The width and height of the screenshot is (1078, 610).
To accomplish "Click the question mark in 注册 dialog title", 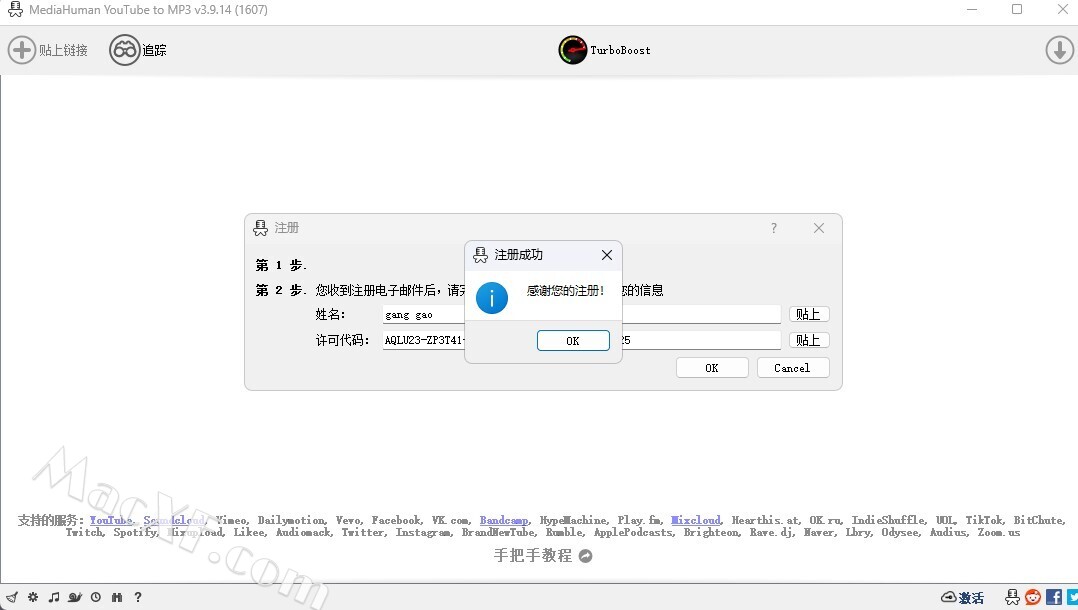I will 774,228.
